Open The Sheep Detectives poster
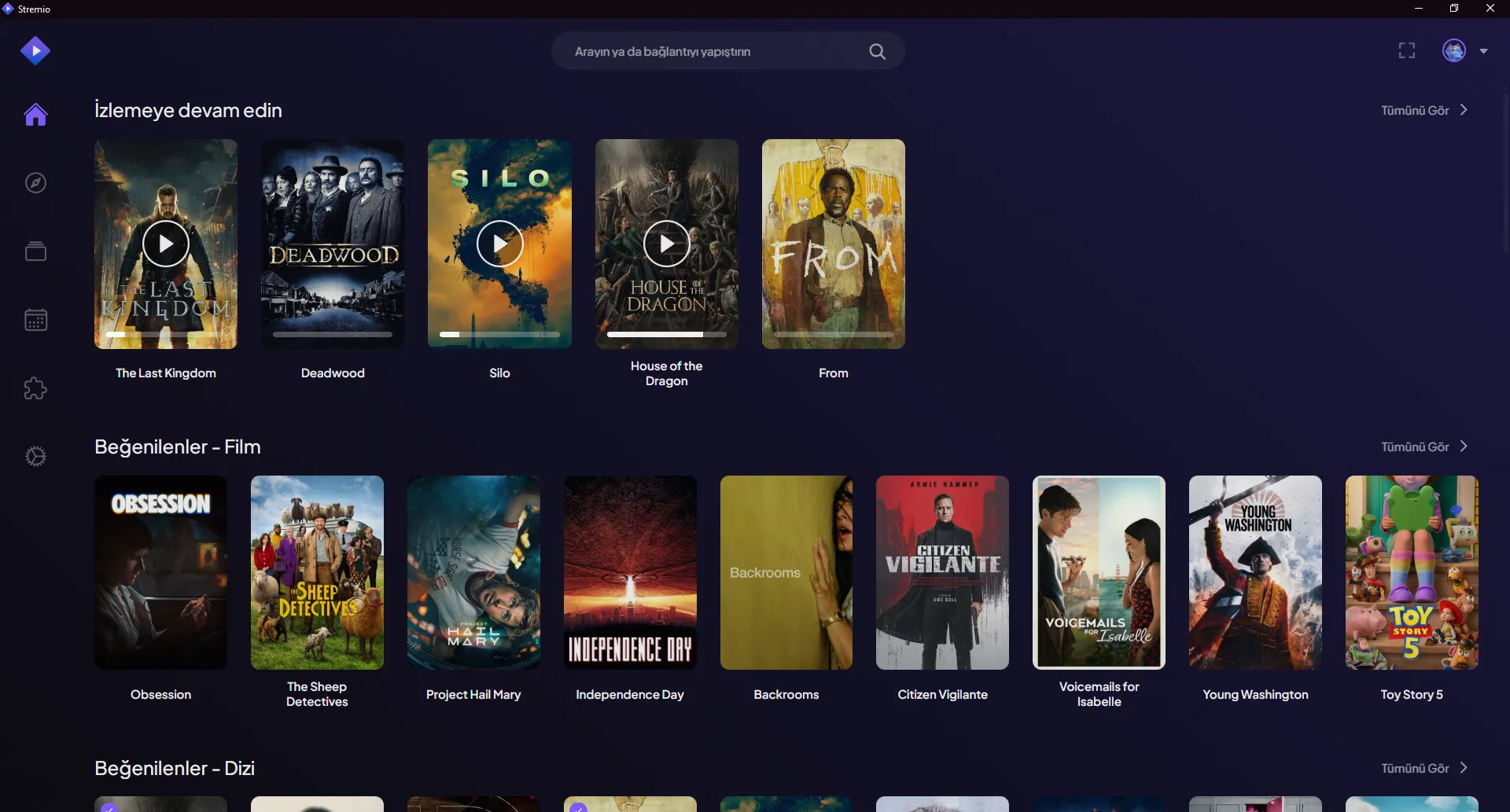 [317, 573]
